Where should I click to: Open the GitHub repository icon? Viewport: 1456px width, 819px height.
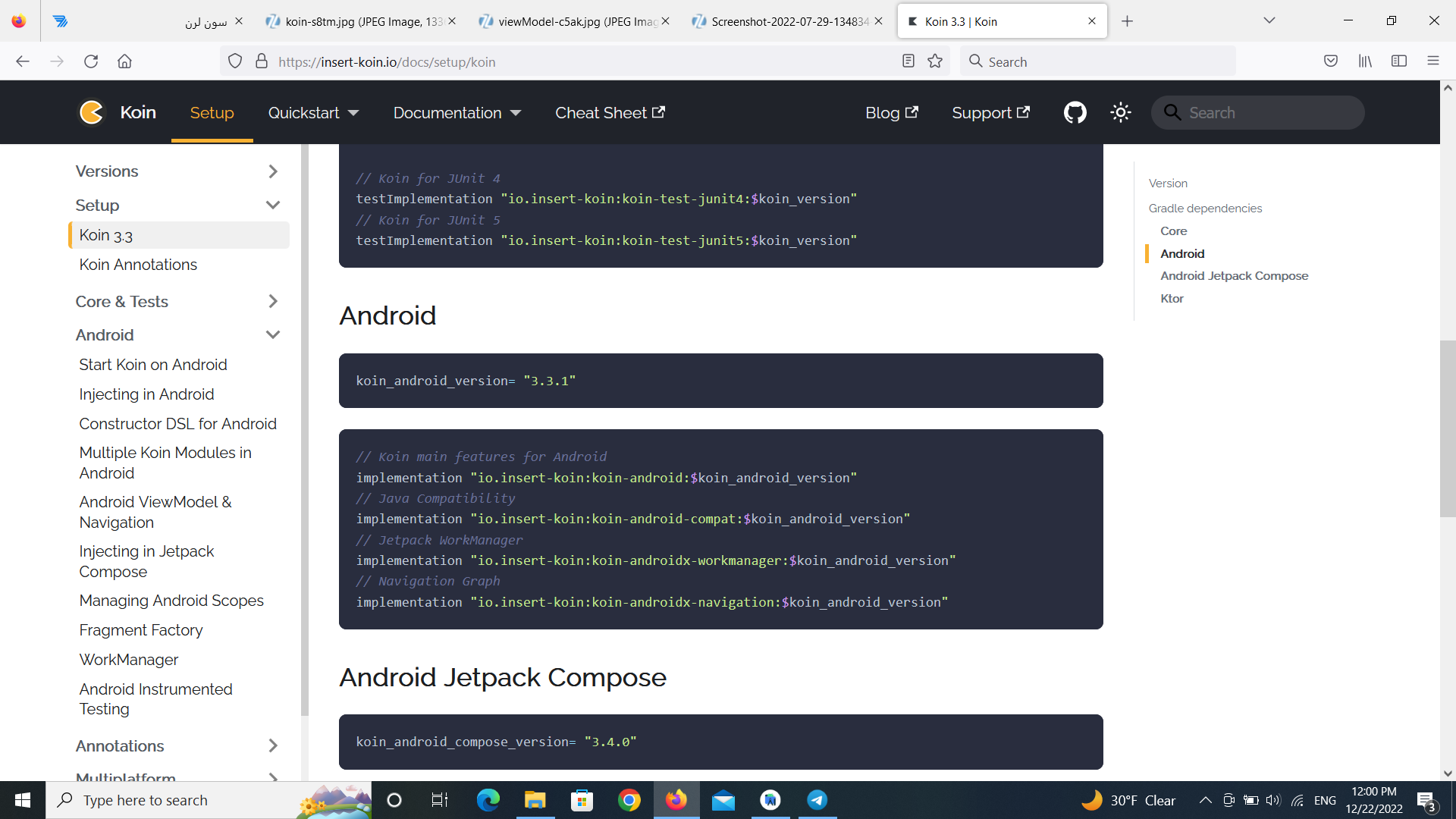pyautogui.click(x=1075, y=112)
